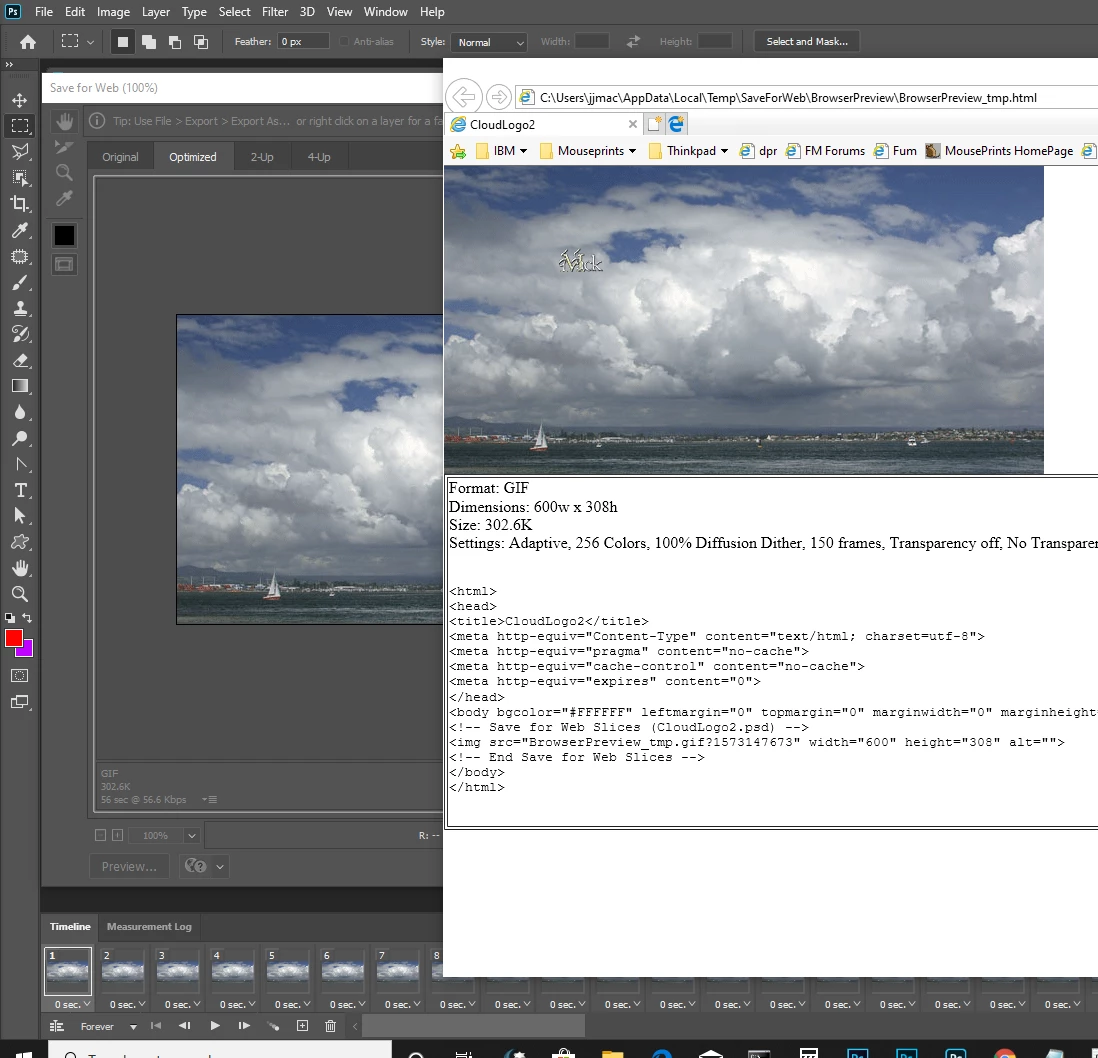Click the Home icon in options bar
This screenshot has width=1098, height=1058.
(x=28, y=42)
